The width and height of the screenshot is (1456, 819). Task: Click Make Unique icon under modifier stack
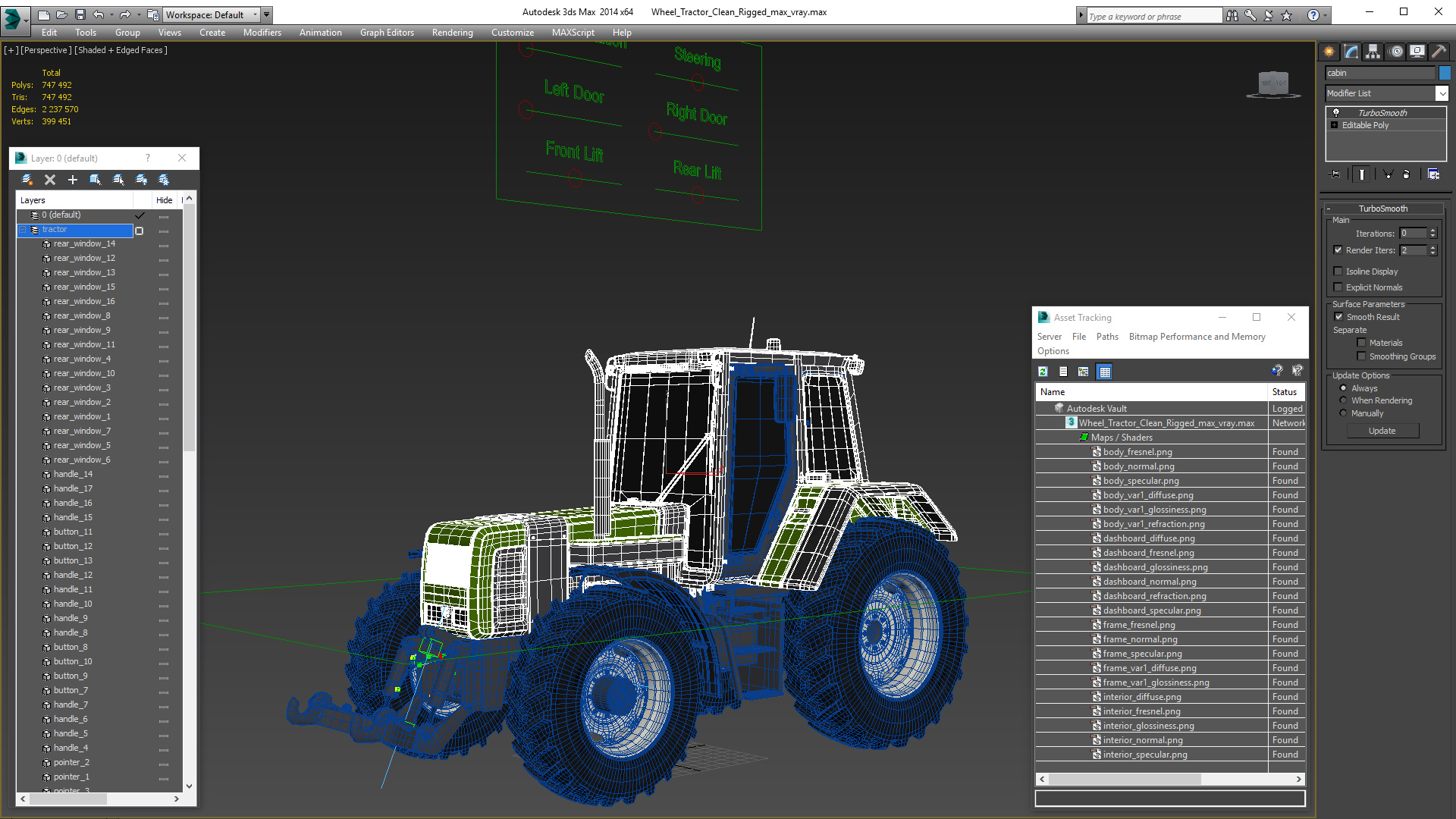[1389, 174]
